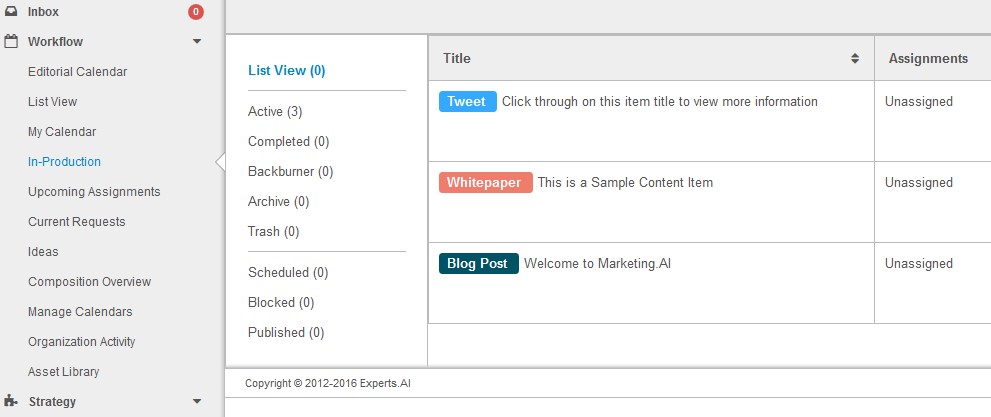Click the red Inbox notification badge
This screenshot has width=991, height=417.
196,11
